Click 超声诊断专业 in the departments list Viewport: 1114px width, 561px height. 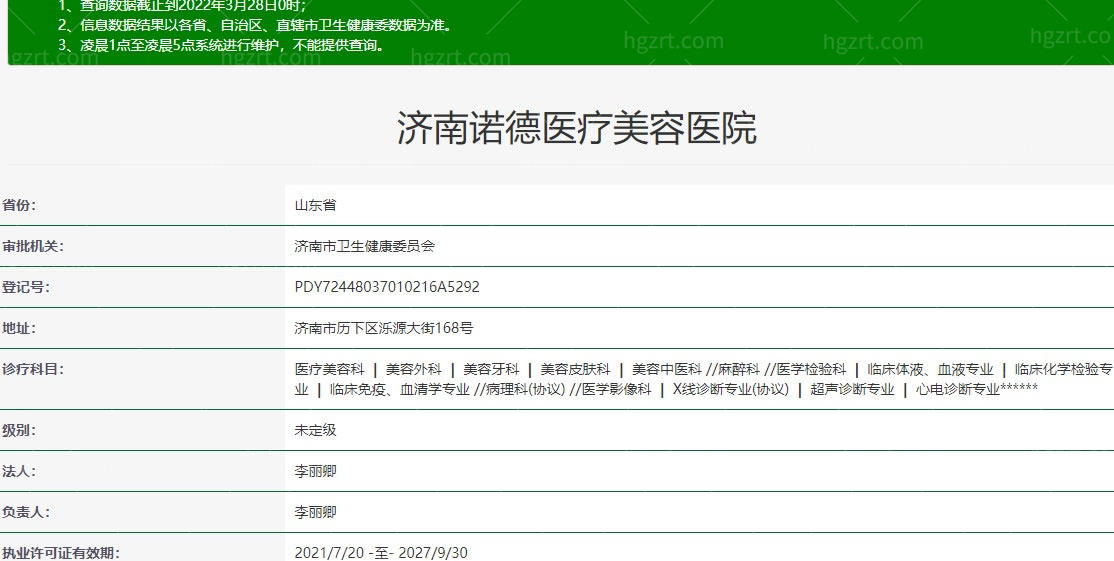pyautogui.click(x=852, y=390)
